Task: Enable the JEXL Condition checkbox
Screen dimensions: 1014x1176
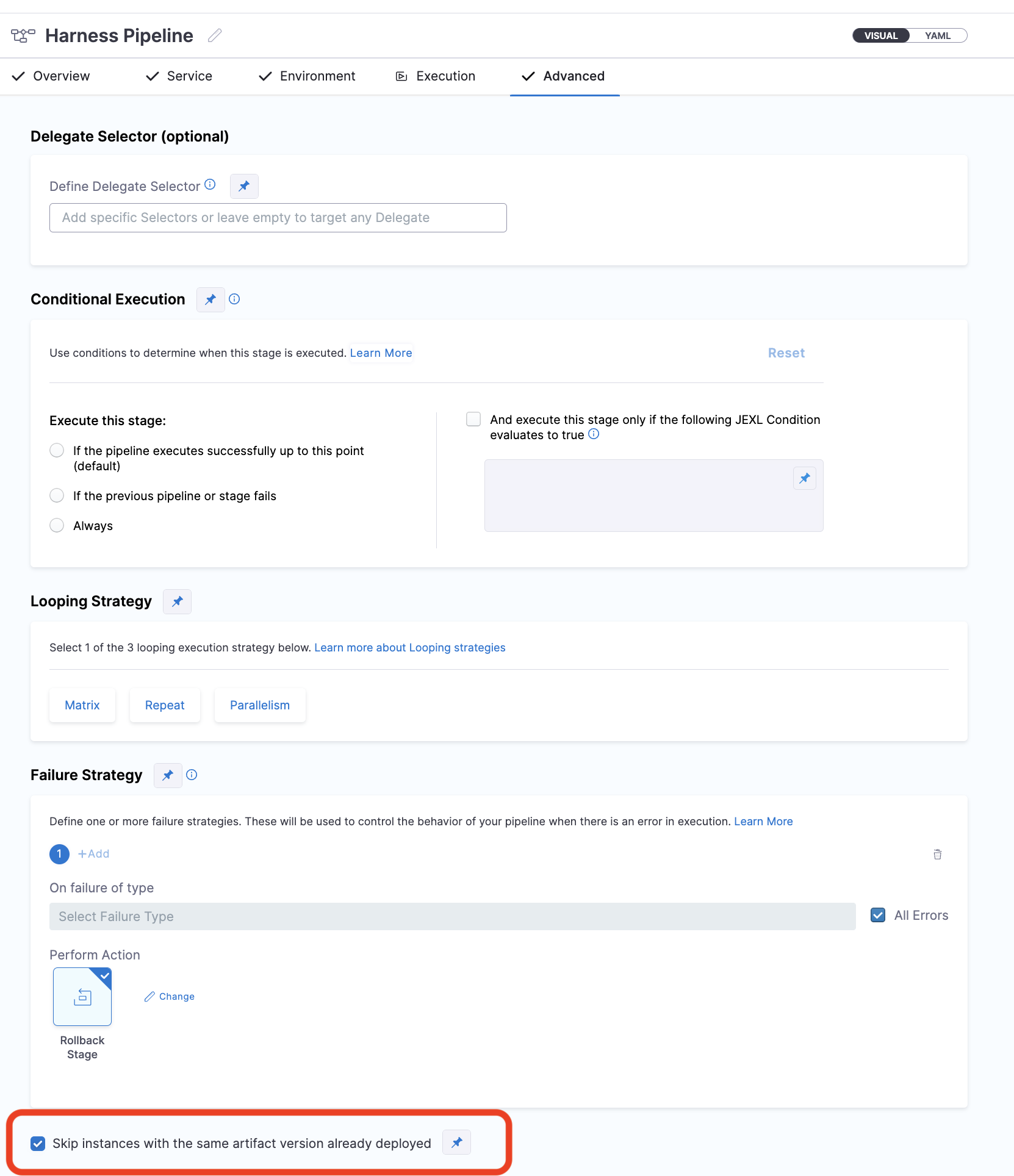Action: pyautogui.click(x=473, y=419)
